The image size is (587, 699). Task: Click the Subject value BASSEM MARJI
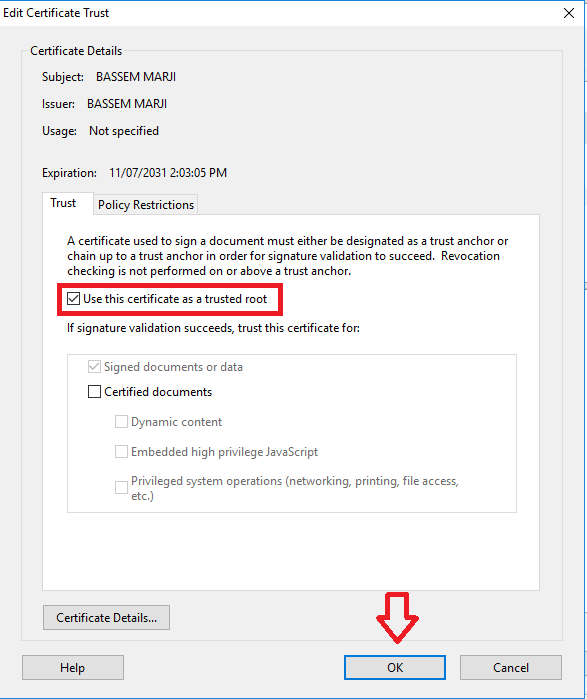tap(136, 77)
